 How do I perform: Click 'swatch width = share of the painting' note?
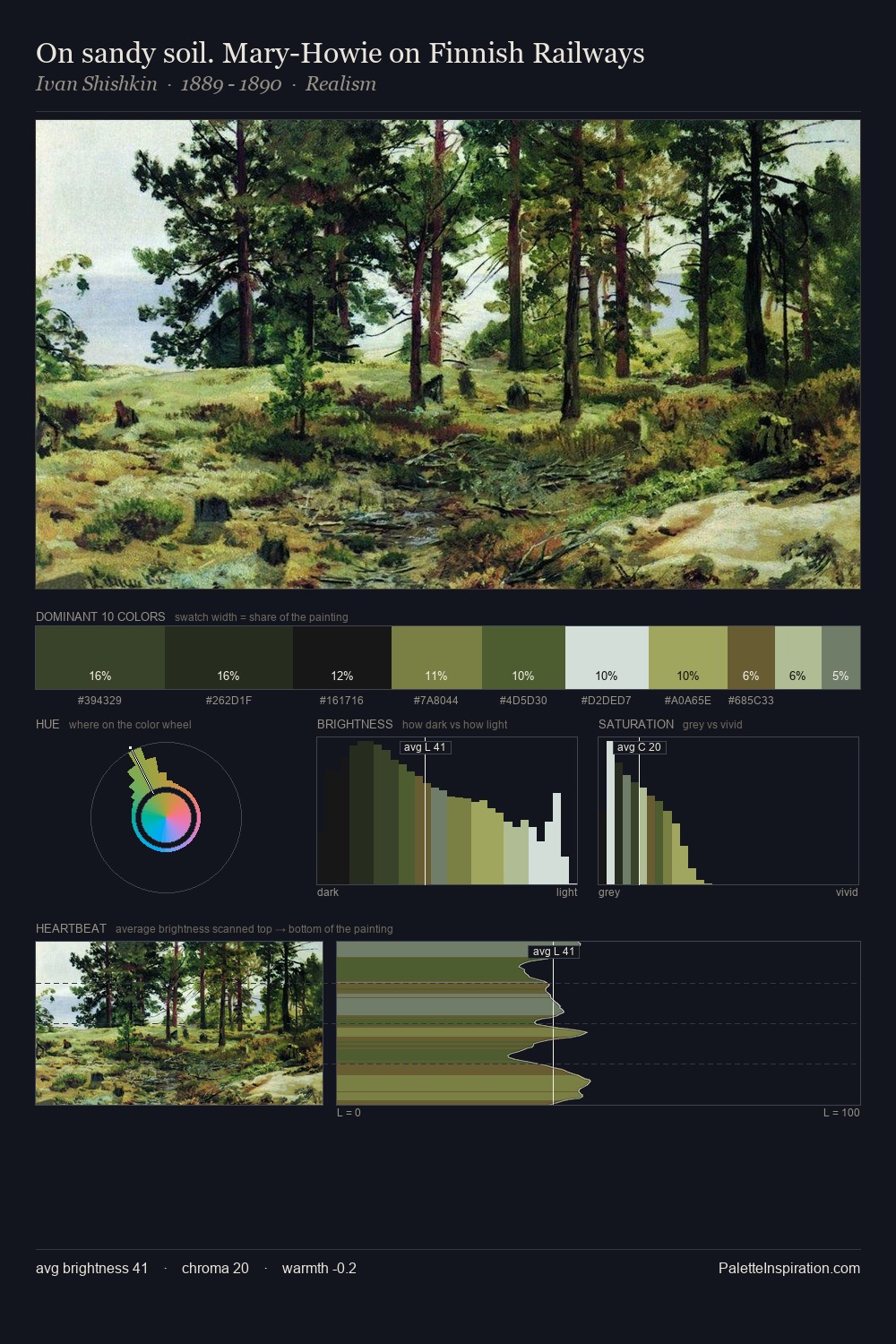click(x=262, y=617)
